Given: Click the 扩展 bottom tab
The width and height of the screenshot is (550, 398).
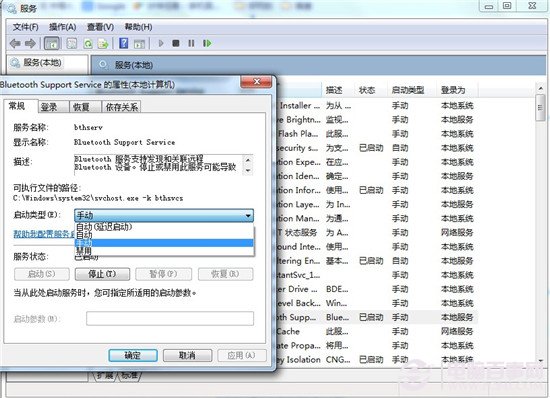Looking at the screenshot, I should click(x=104, y=376).
